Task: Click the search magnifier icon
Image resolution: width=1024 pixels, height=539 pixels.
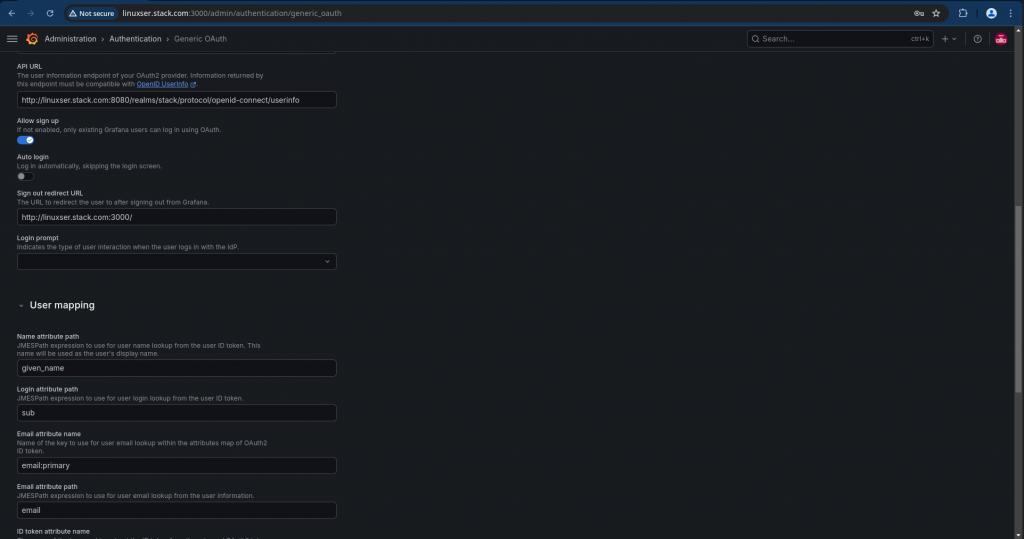Action: [x=756, y=39]
